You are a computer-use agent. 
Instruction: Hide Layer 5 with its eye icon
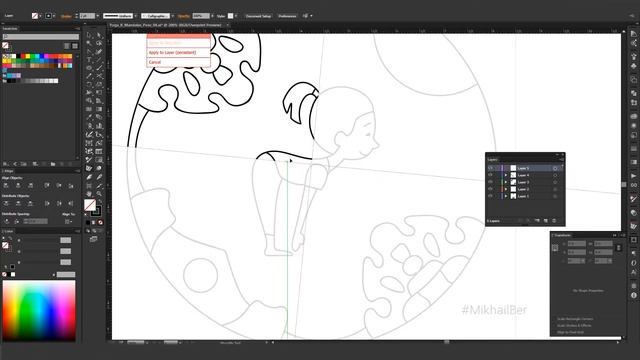pos(490,168)
